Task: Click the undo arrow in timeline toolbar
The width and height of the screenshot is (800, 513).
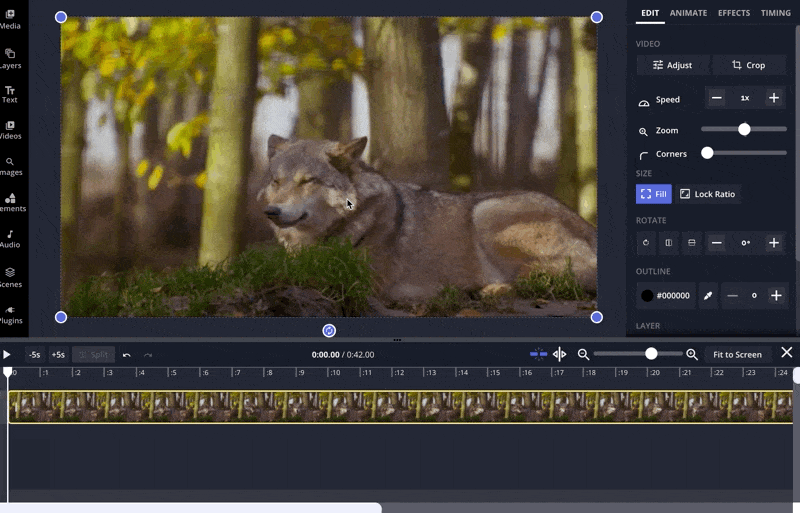Action: pos(127,355)
